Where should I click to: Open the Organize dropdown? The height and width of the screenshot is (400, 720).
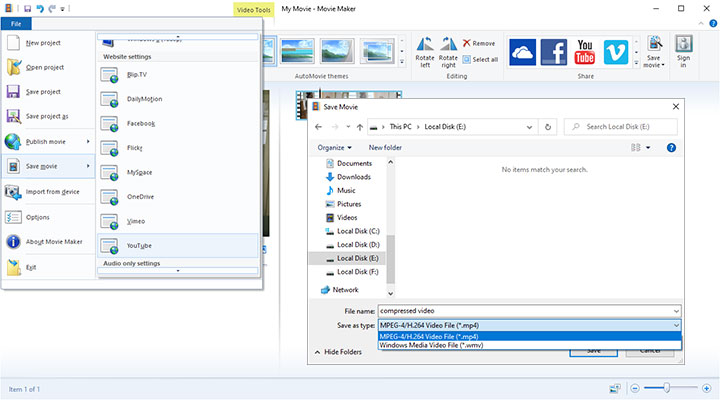pyautogui.click(x=335, y=147)
